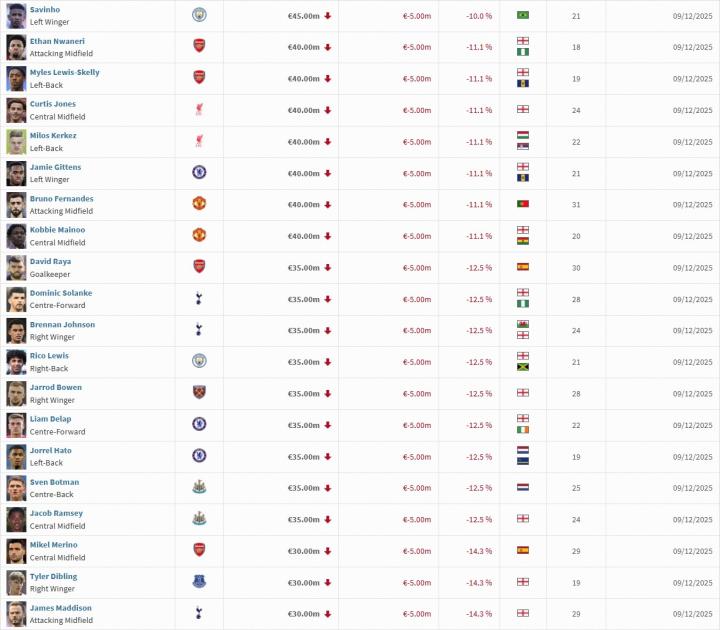Image resolution: width=720 pixels, height=630 pixels.
Task: Click Jorrel Hato's portrait thumbnail
Action: (x=16, y=457)
